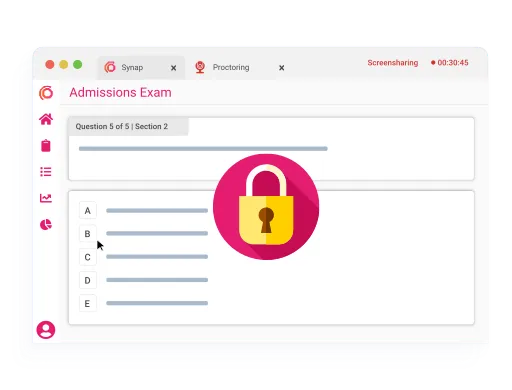Click Question 5 of 5 | Section 2 label
This screenshot has height=390, width=512.
pyautogui.click(x=121, y=126)
